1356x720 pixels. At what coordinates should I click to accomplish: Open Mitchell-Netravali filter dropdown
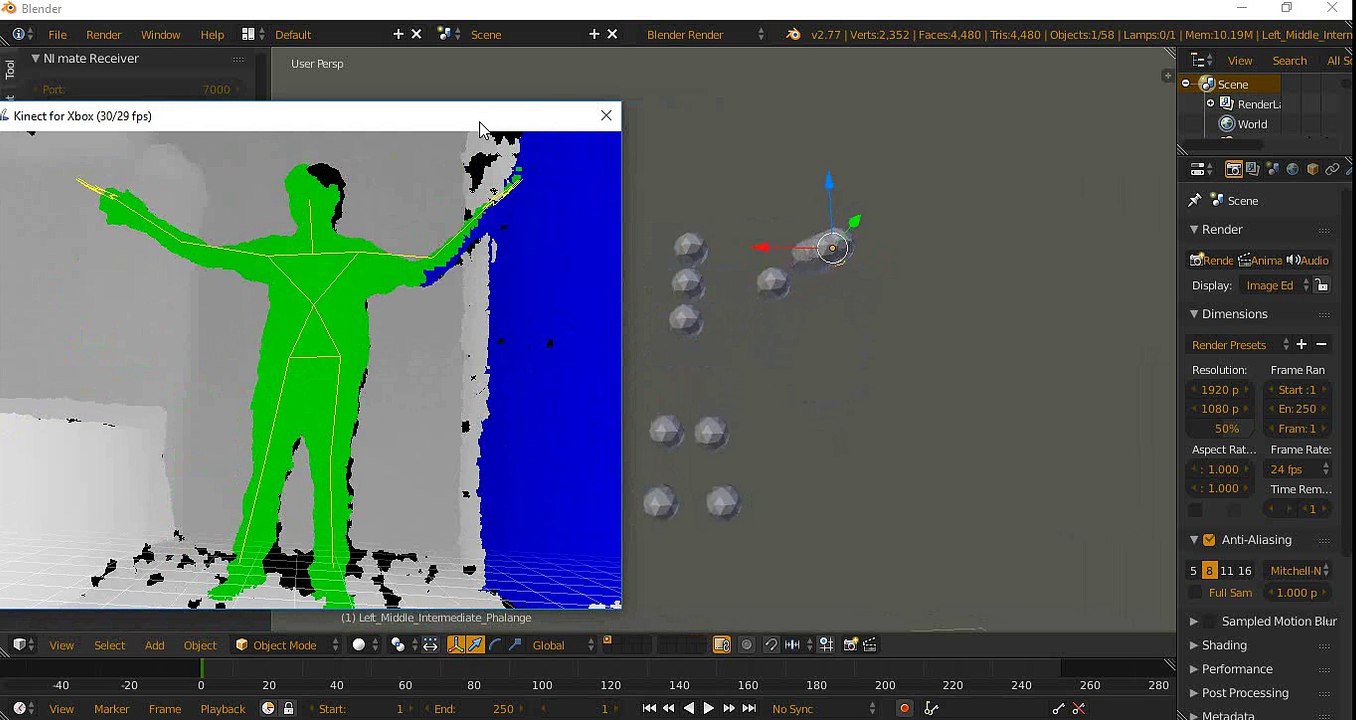1299,570
